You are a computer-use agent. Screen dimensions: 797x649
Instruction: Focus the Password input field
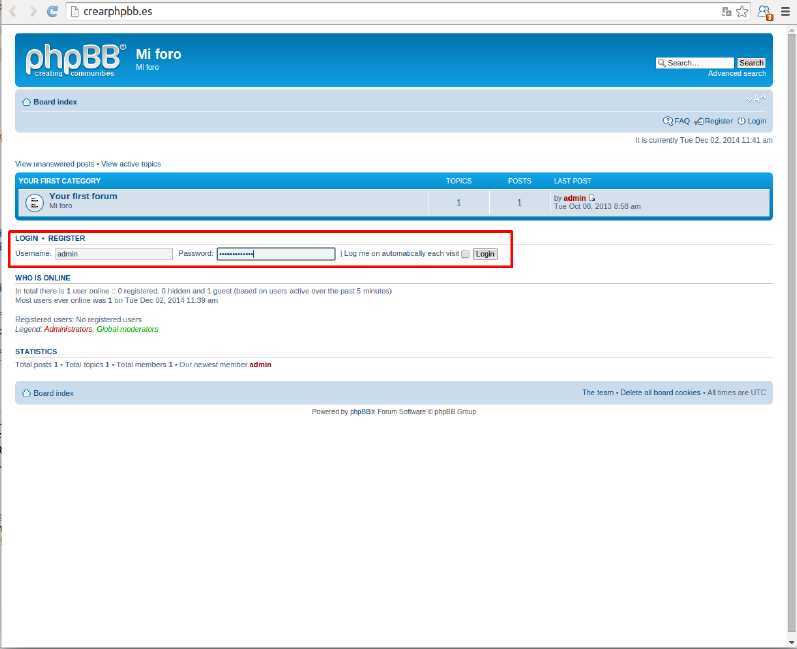pyautogui.click(x=276, y=254)
